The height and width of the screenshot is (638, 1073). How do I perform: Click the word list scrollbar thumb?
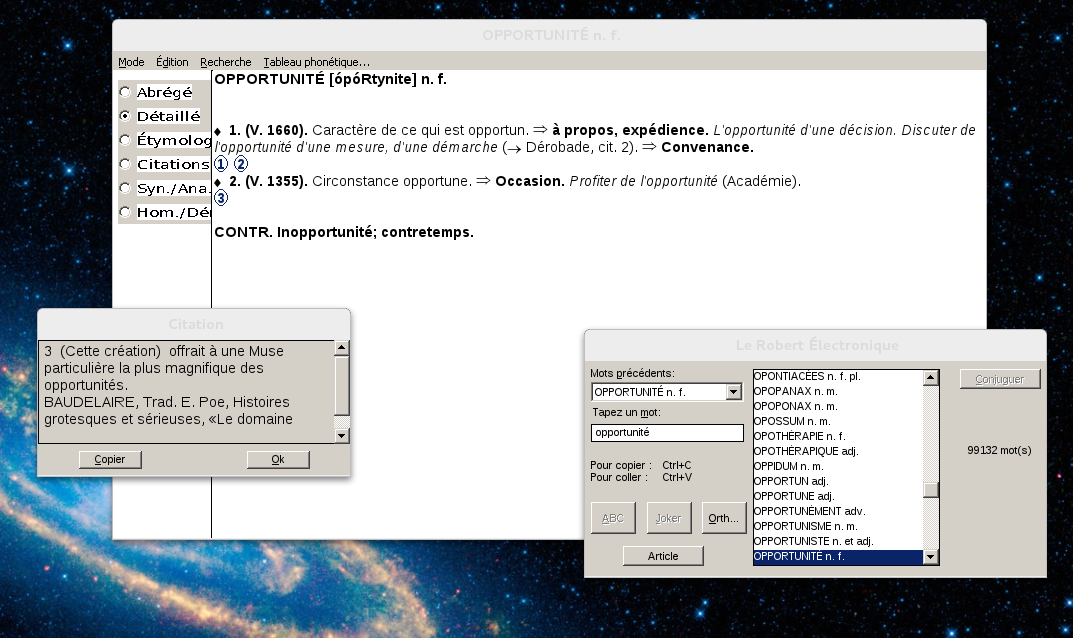pyautogui.click(x=931, y=490)
